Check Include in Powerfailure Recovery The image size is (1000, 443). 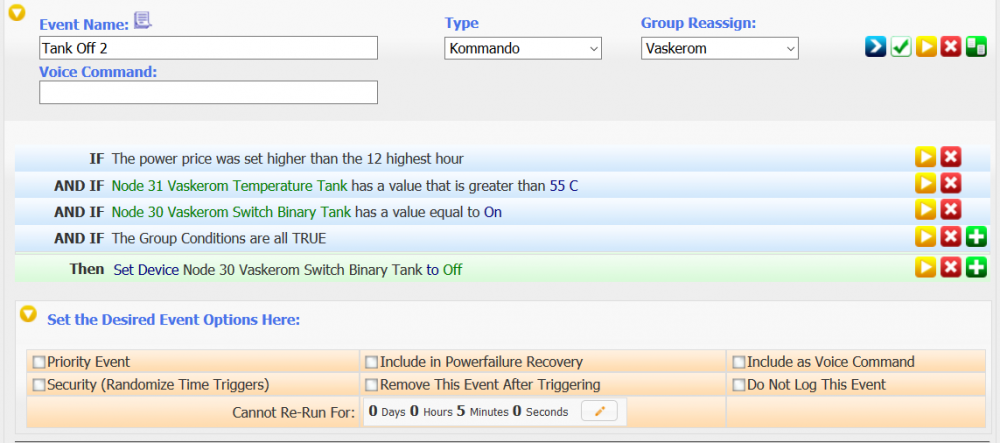pos(371,362)
